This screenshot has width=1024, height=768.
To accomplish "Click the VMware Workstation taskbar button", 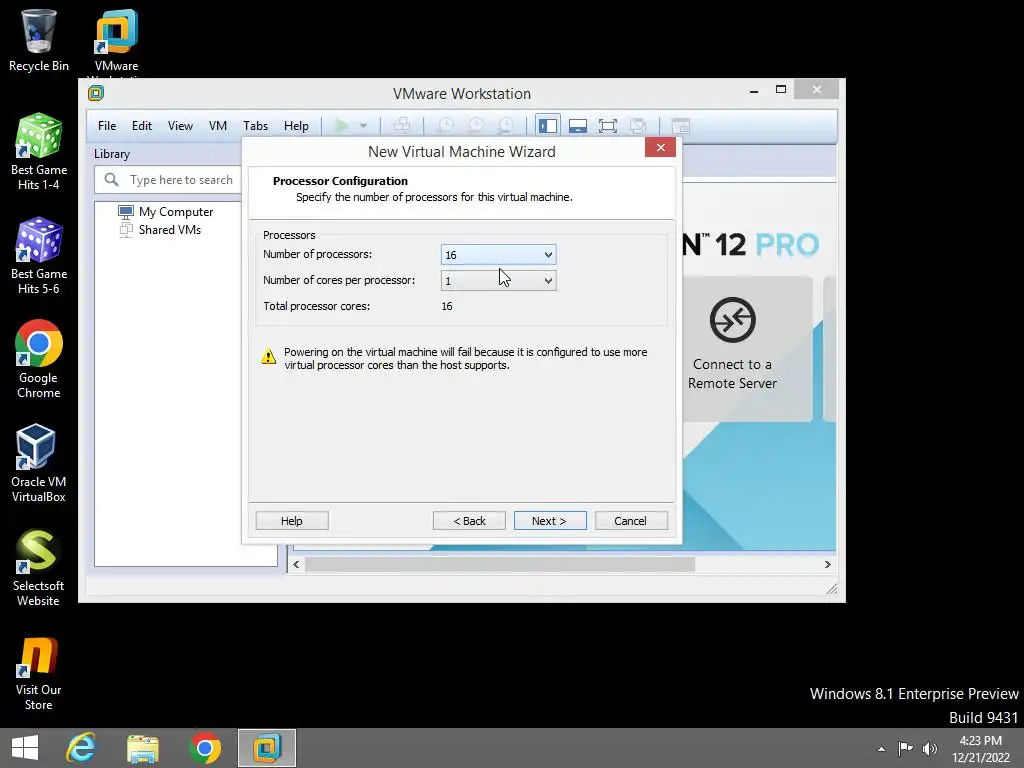I will coord(267,748).
